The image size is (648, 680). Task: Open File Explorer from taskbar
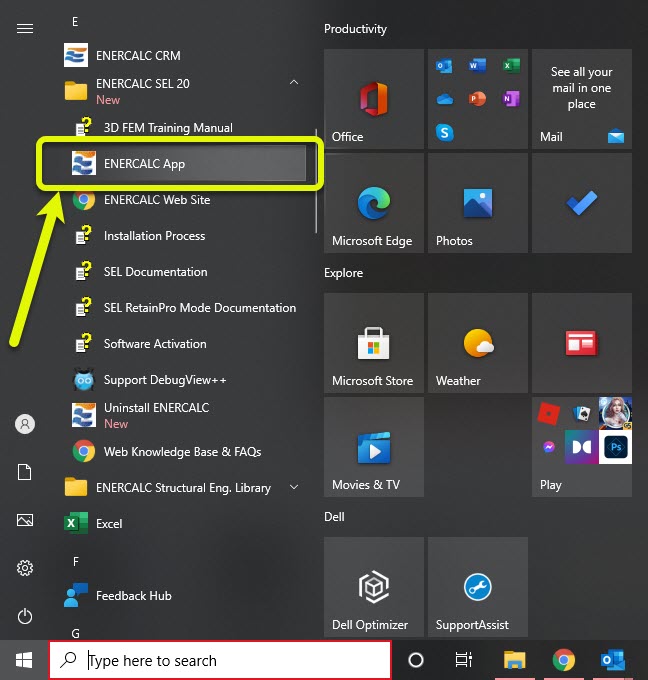514,660
